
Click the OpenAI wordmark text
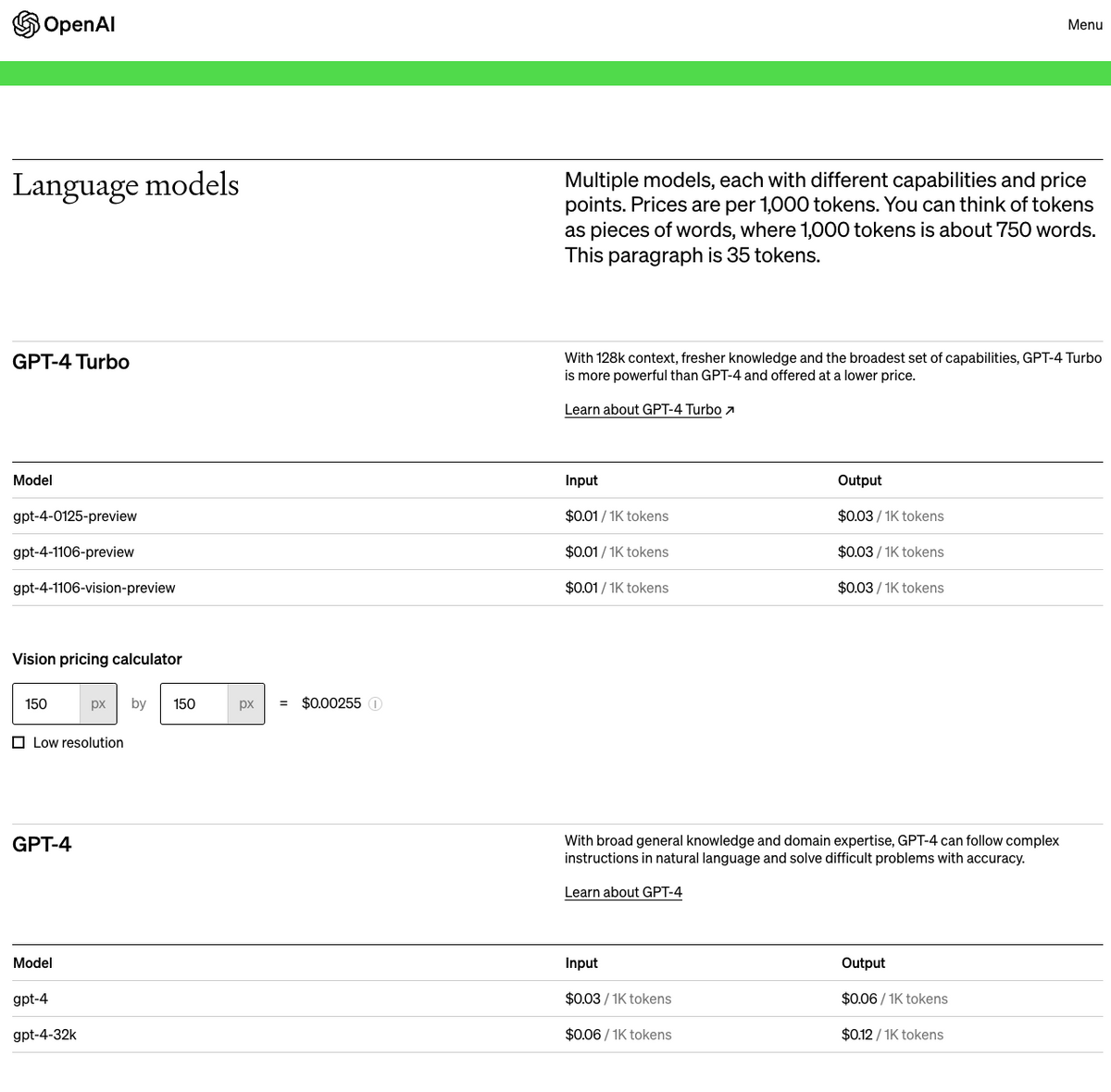[80, 25]
